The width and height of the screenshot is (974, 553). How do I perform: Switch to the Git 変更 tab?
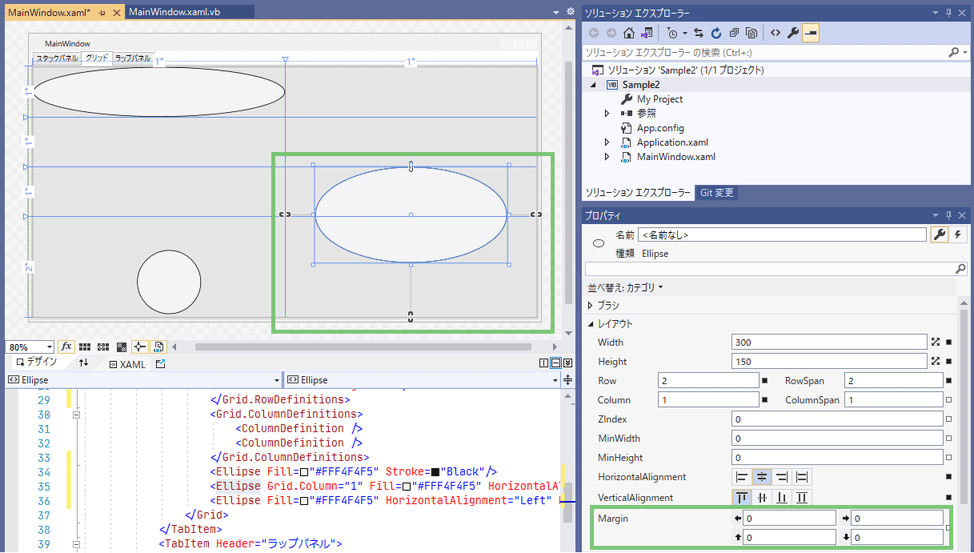point(716,192)
